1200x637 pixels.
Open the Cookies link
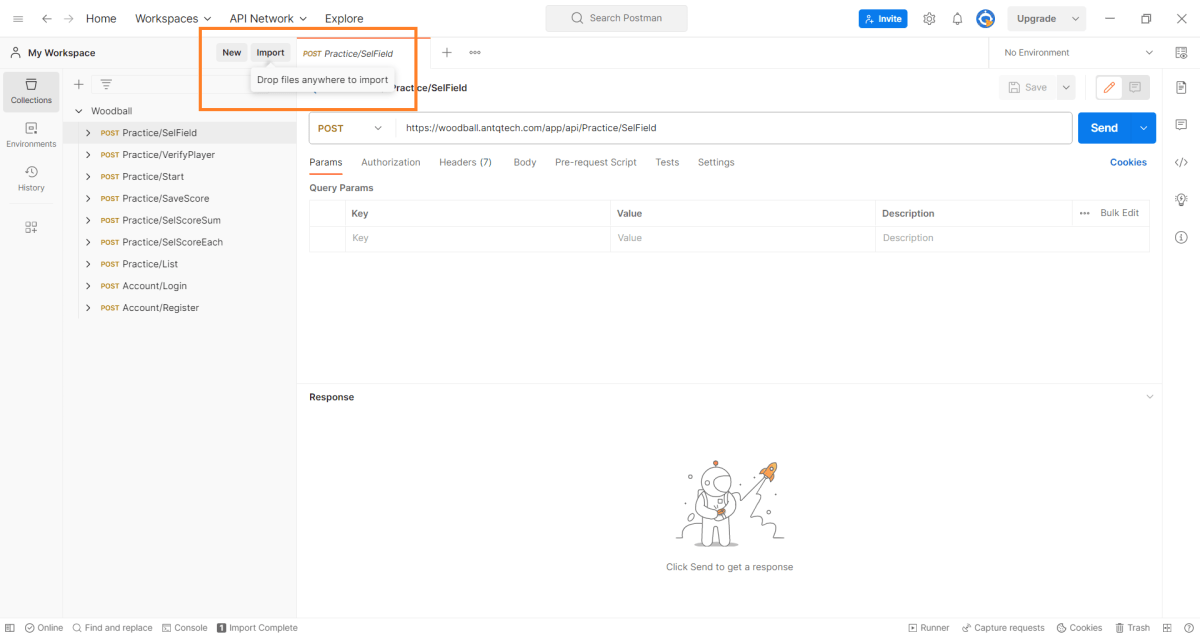click(1128, 162)
